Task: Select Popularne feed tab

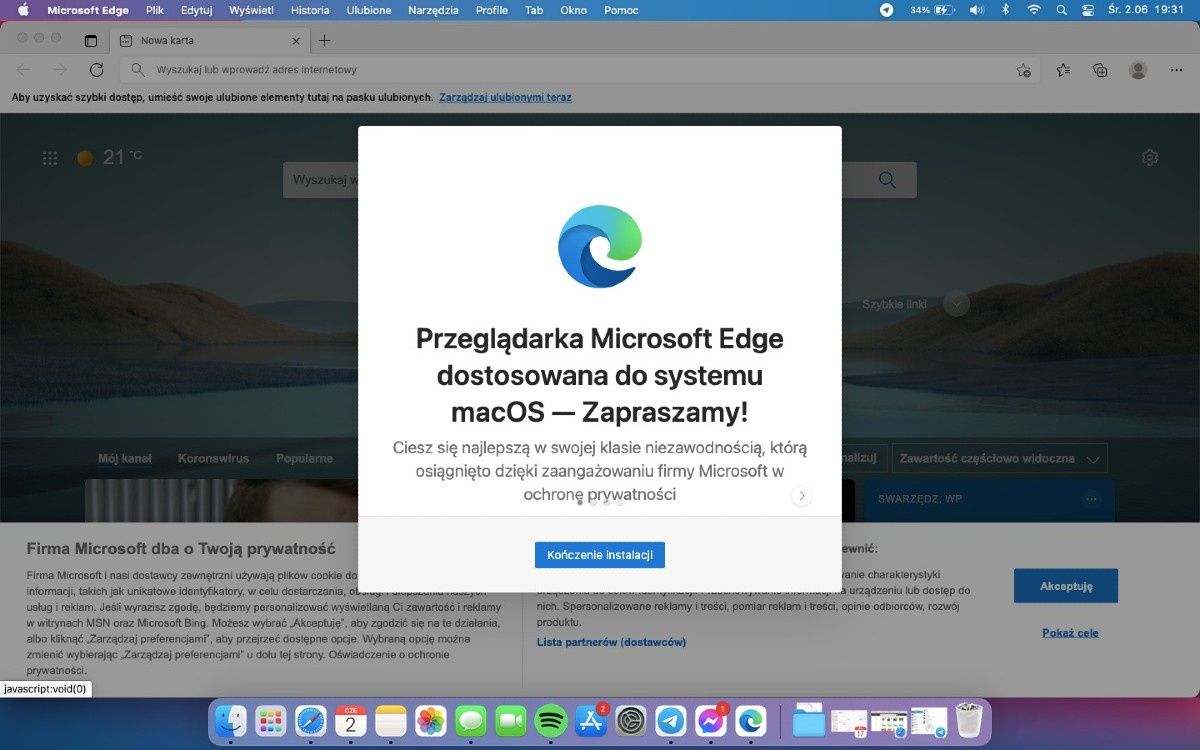Action: [304, 458]
